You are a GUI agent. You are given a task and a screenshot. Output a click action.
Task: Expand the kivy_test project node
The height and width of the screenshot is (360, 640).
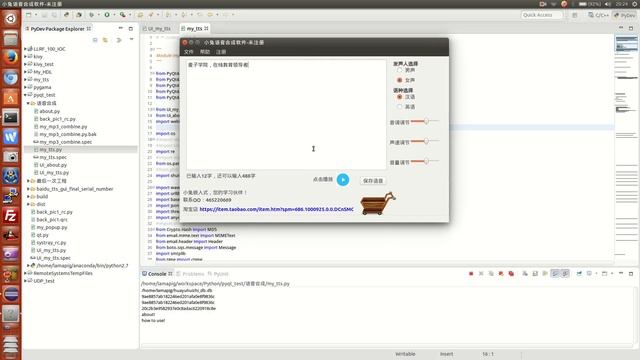pos(25,64)
